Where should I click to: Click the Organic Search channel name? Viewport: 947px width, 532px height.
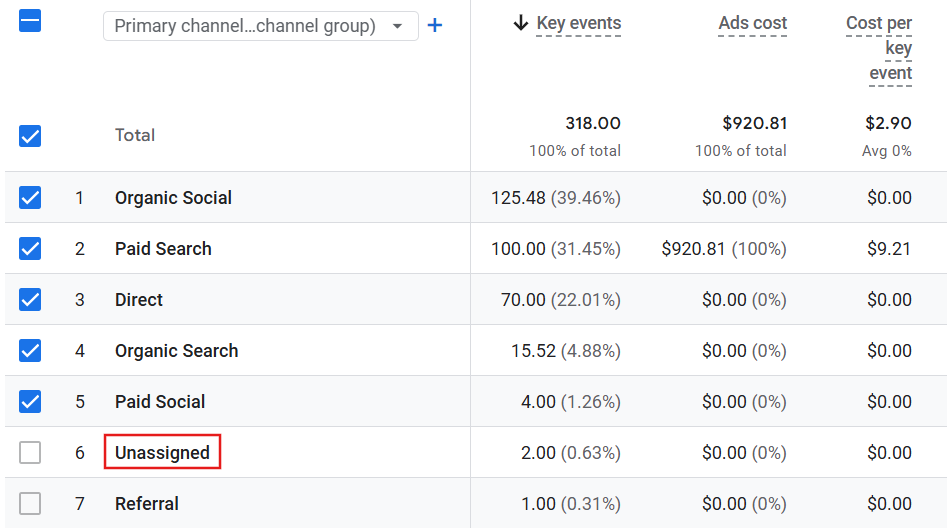coord(176,351)
